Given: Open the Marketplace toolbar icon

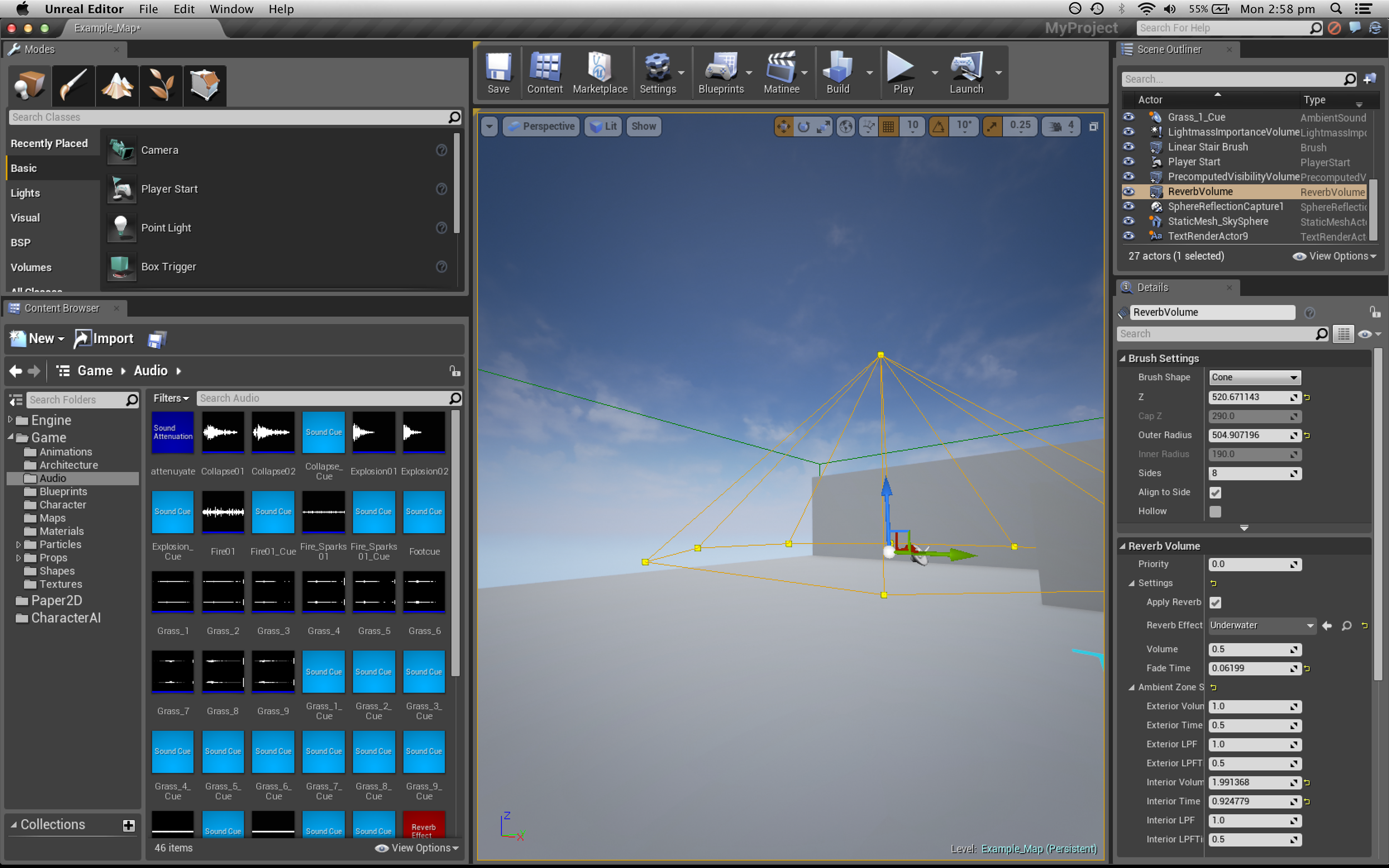Looking at the screenshot, I should [x=599, y=73].
